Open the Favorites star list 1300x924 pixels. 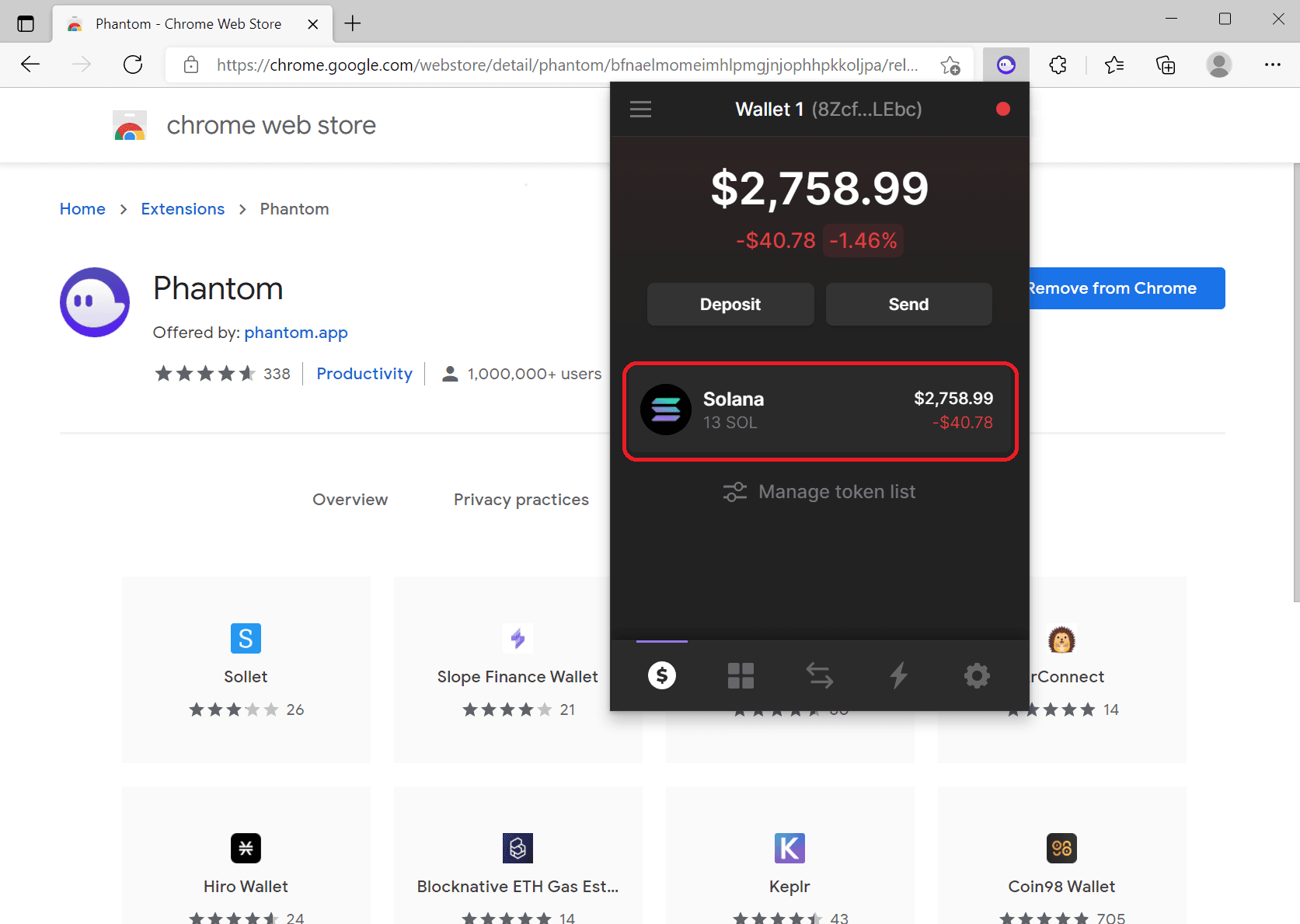pos(1114,65)
